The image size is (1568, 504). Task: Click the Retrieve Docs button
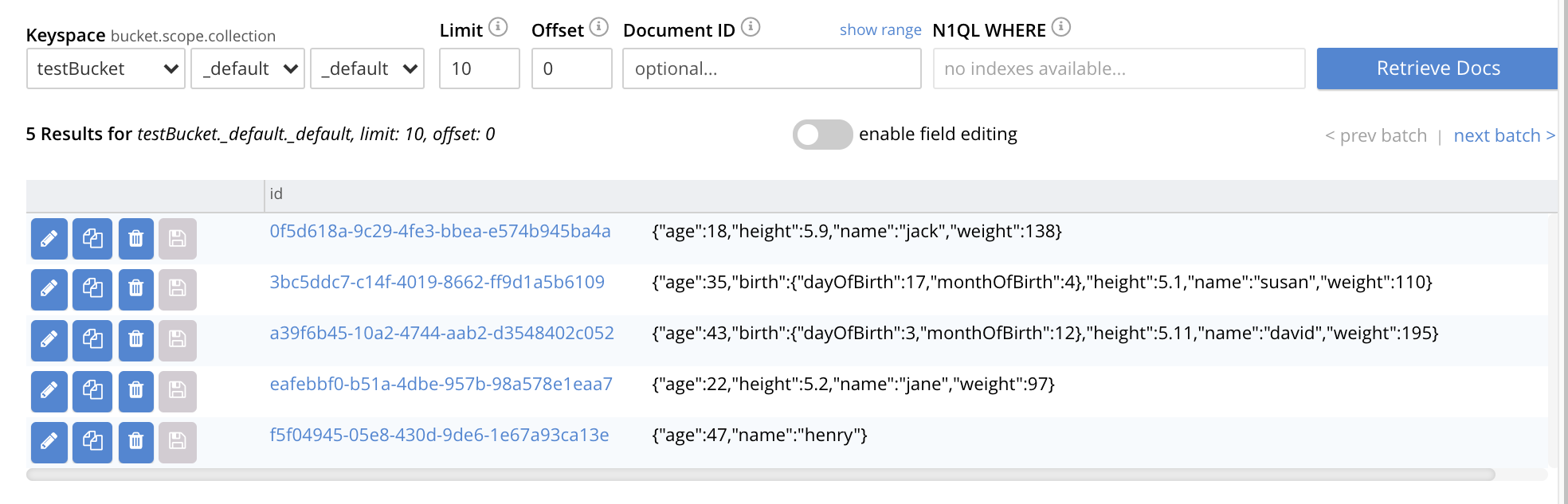[1437, 69]
